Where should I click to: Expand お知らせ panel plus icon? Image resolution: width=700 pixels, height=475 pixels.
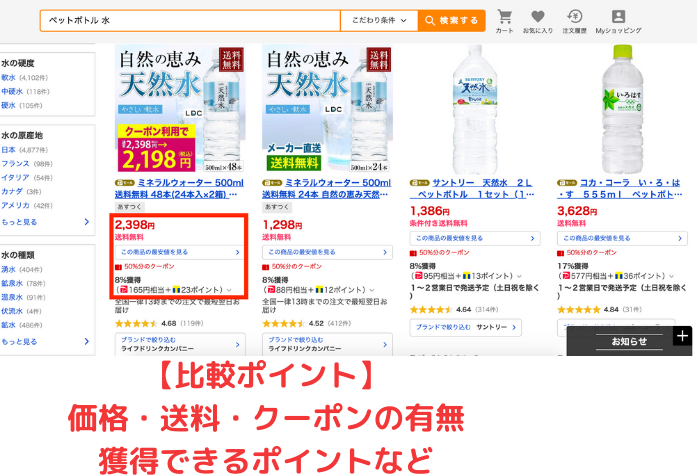pyautogui.click(x=682, y=336)
